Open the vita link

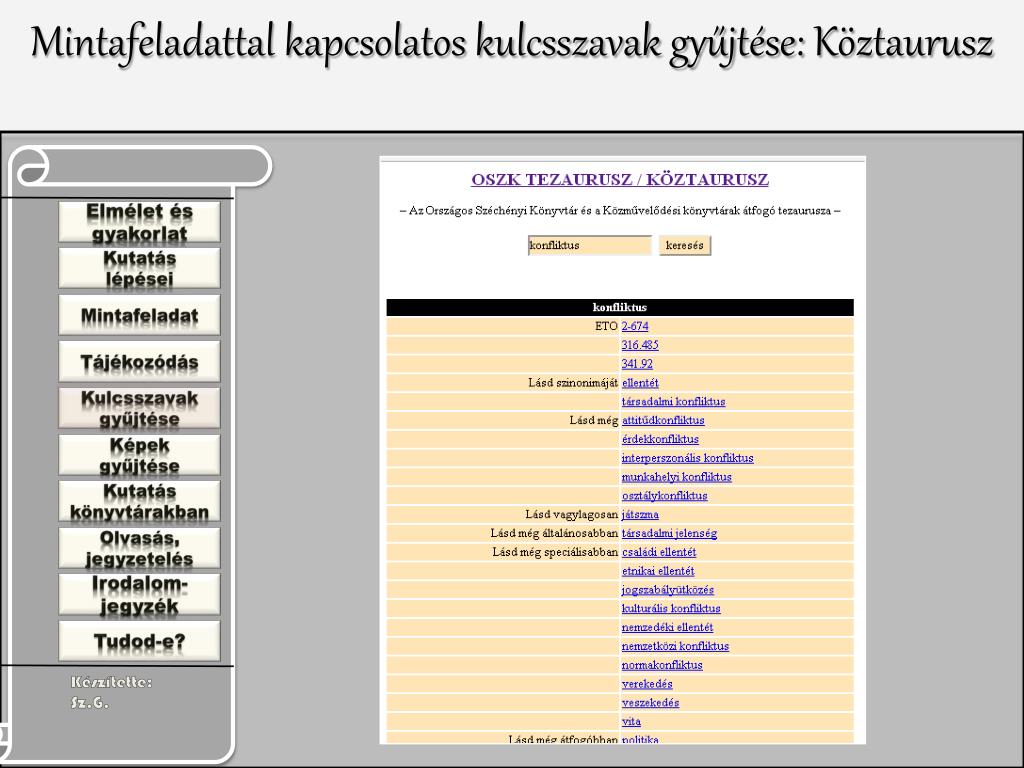[x=631, y=722]
